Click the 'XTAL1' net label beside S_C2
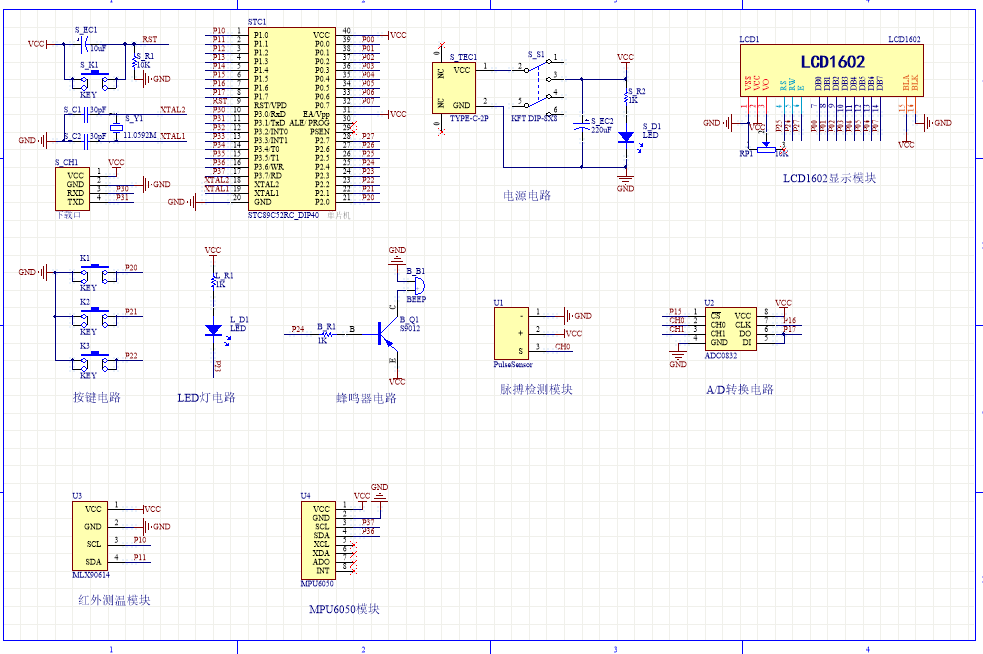The image size is (983, 654). click(172, 135)
